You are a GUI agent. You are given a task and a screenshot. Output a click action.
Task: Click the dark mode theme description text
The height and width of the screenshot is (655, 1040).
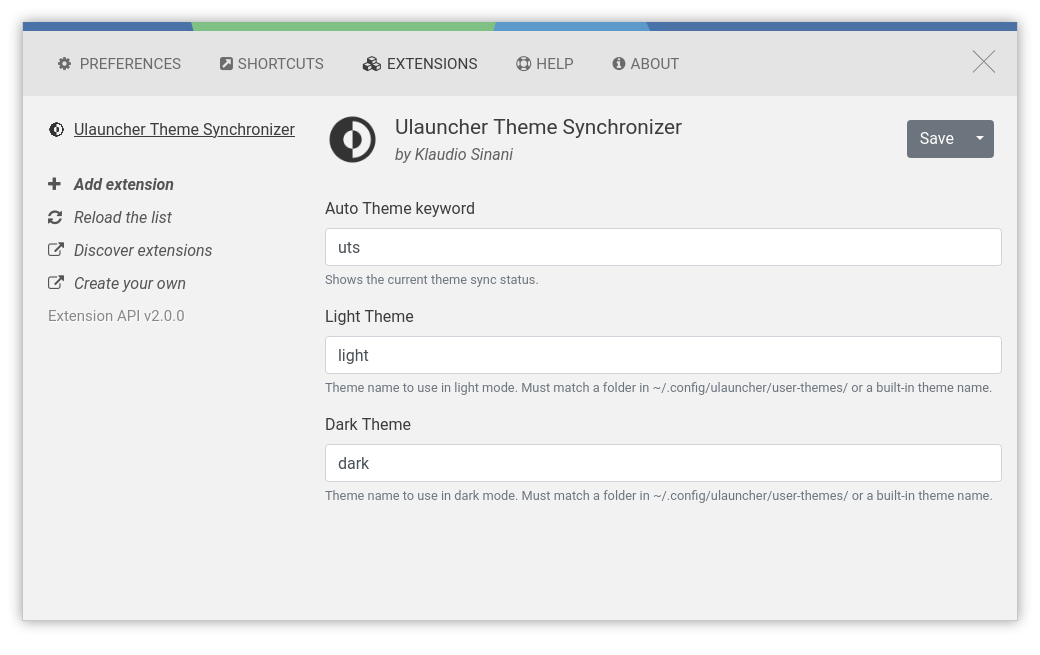click(659, 496)
